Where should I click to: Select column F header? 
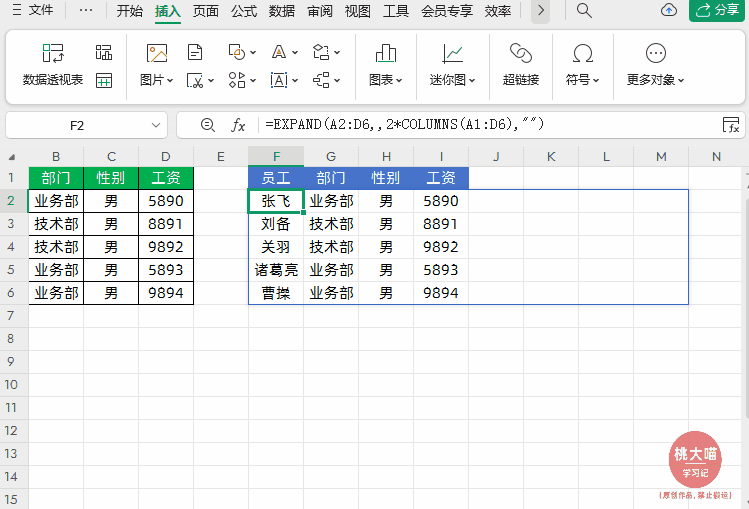coord(276,156)
